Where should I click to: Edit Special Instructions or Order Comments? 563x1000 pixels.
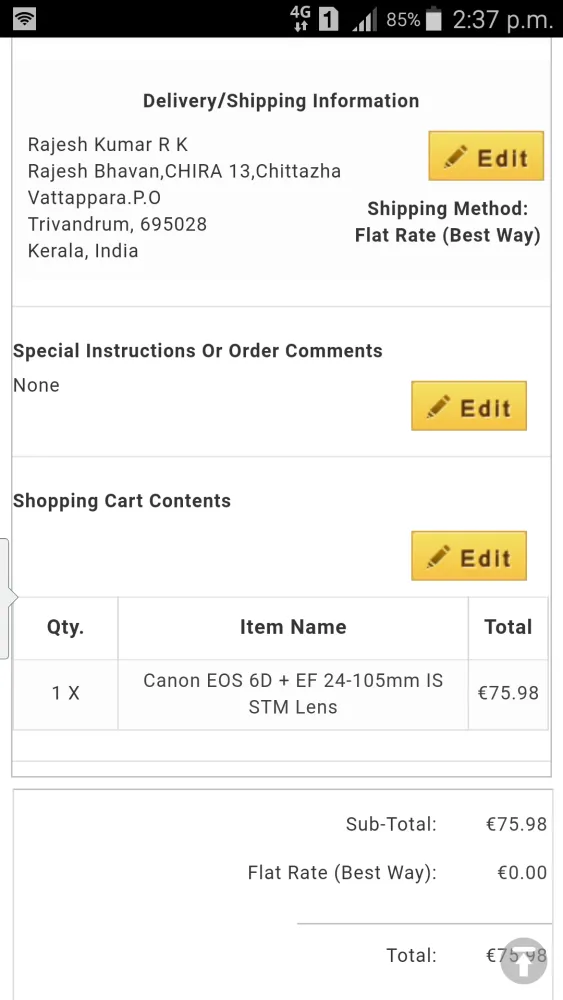[469, 406]
